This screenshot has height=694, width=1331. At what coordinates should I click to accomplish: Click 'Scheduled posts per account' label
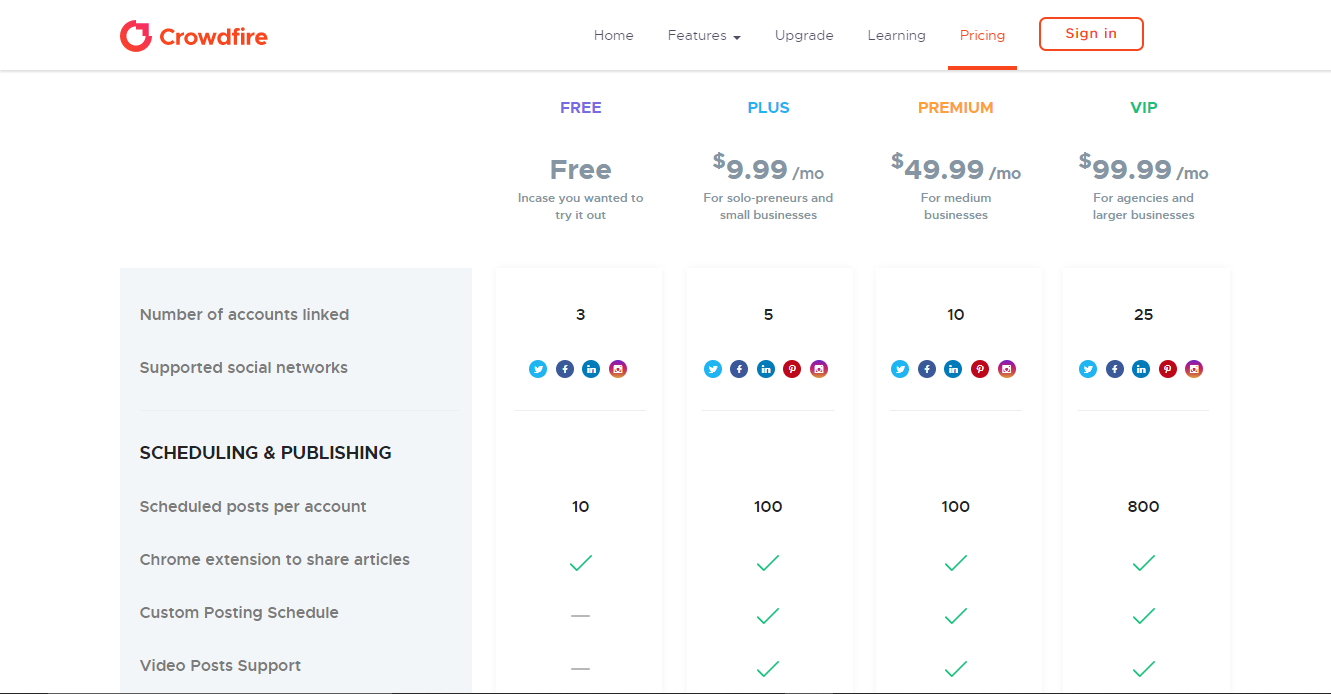click(253, 507)
